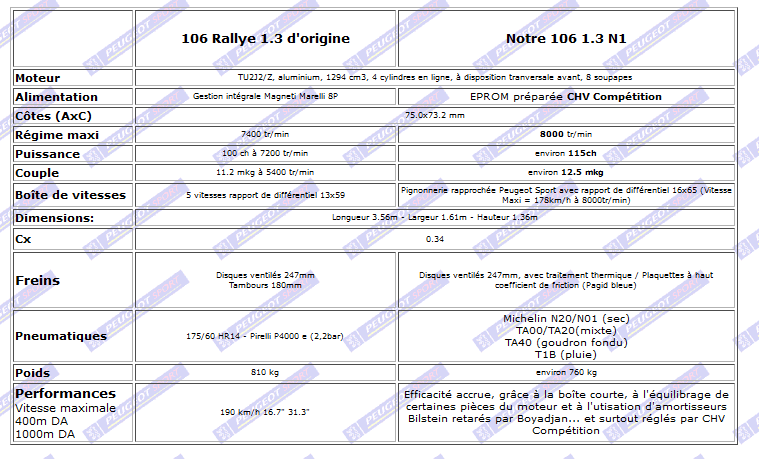Image resolution: width=759 pixels, height=459 pixels.
Task: Select the 'Boîte de vitesses' row label
Action: (x=73, y=195)
